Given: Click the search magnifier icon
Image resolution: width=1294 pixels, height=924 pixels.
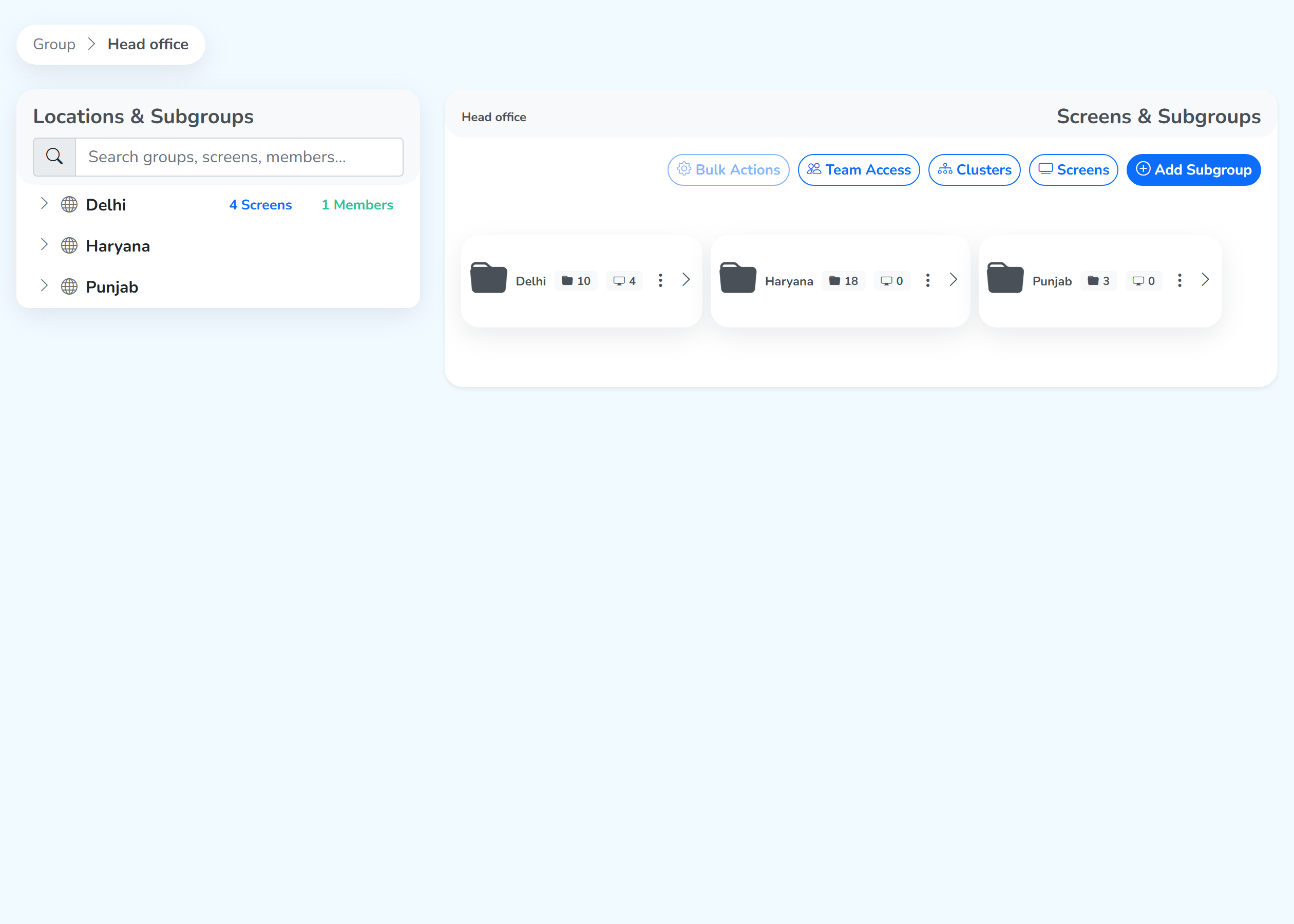Looking at the screenshot, I should pos(54,157).
